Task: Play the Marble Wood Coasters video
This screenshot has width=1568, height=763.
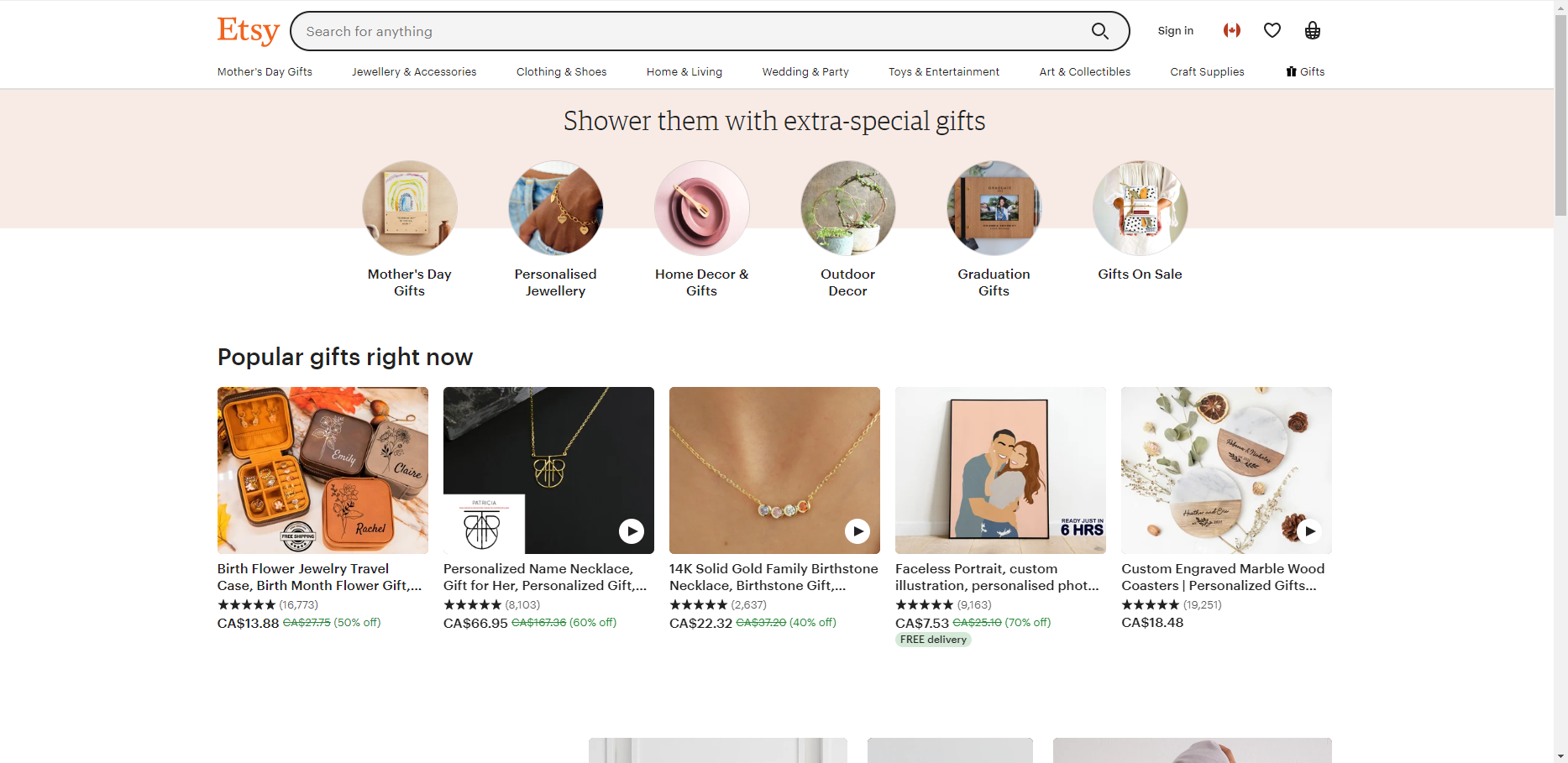Action: tap(1309, 531)
